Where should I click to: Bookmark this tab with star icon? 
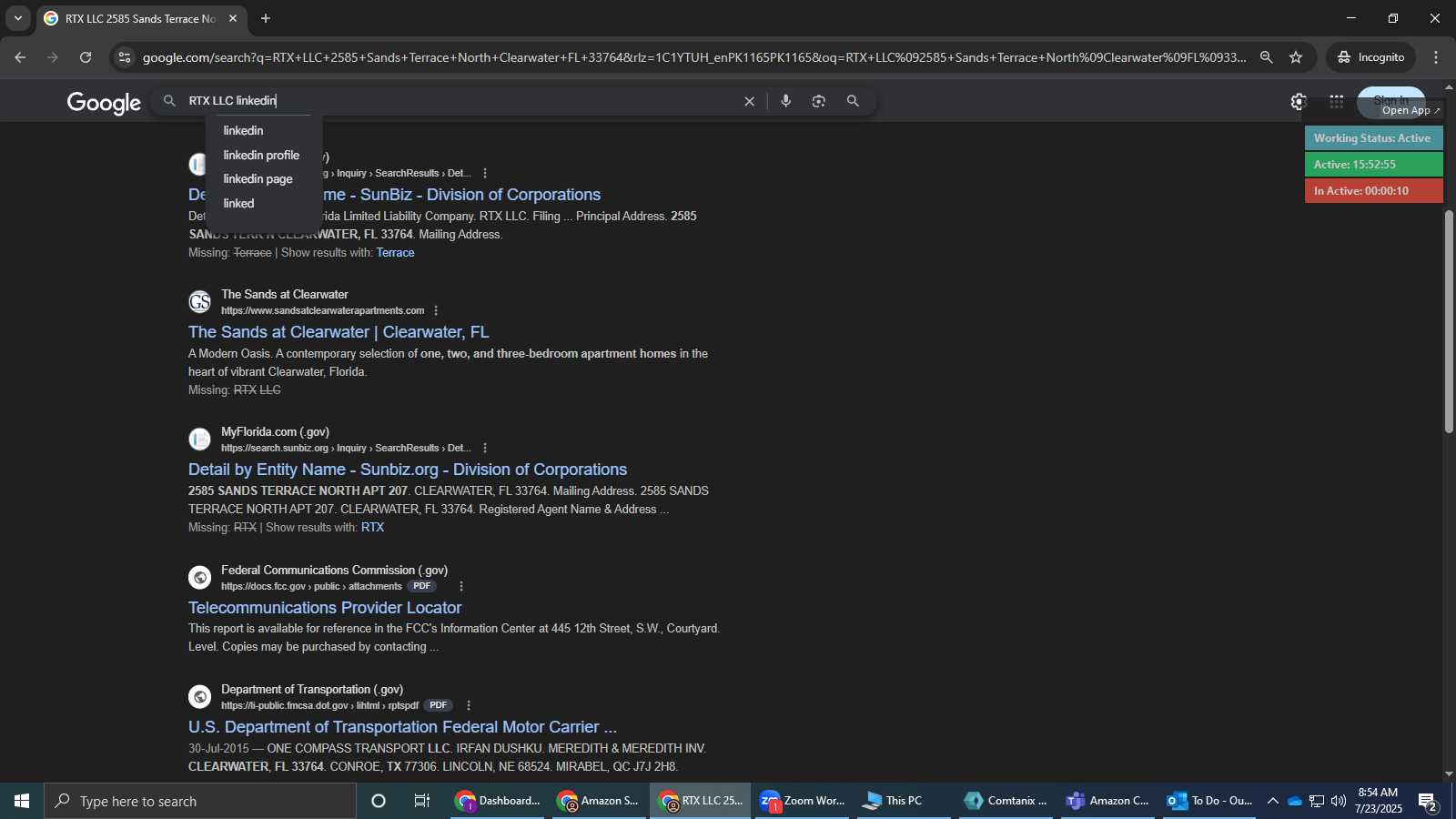coord(1296,57)
